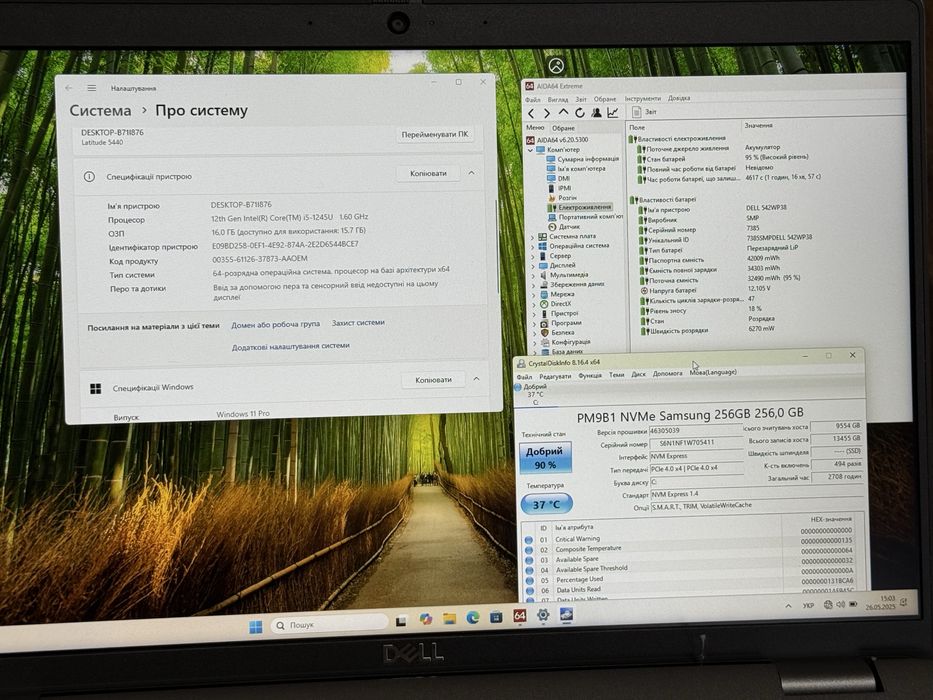Viewport: 933px width, 700px height.
Task: Click the AIDA64 up-level arrow icon
Action: pyautogui.click(x=563, y=112)
